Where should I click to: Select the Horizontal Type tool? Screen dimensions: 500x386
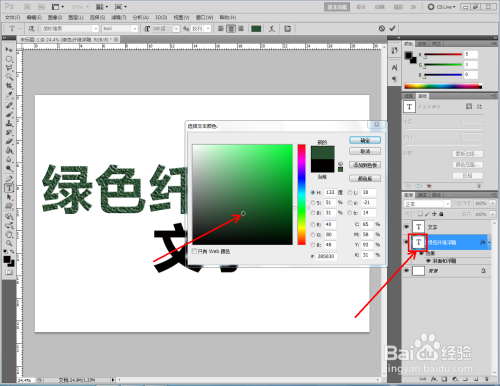[x=9, y=188]
